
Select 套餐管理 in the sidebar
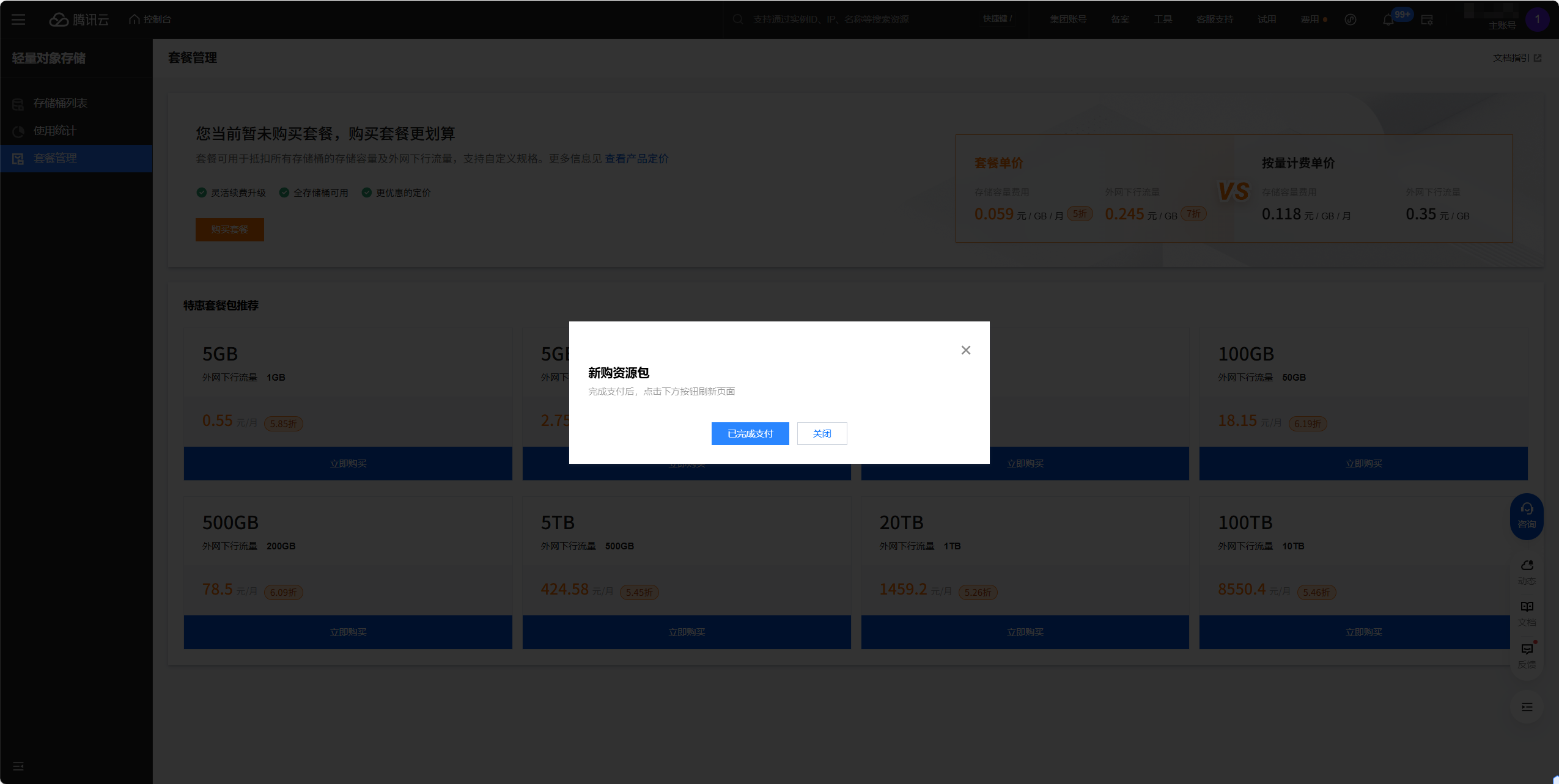pos(76,158)
